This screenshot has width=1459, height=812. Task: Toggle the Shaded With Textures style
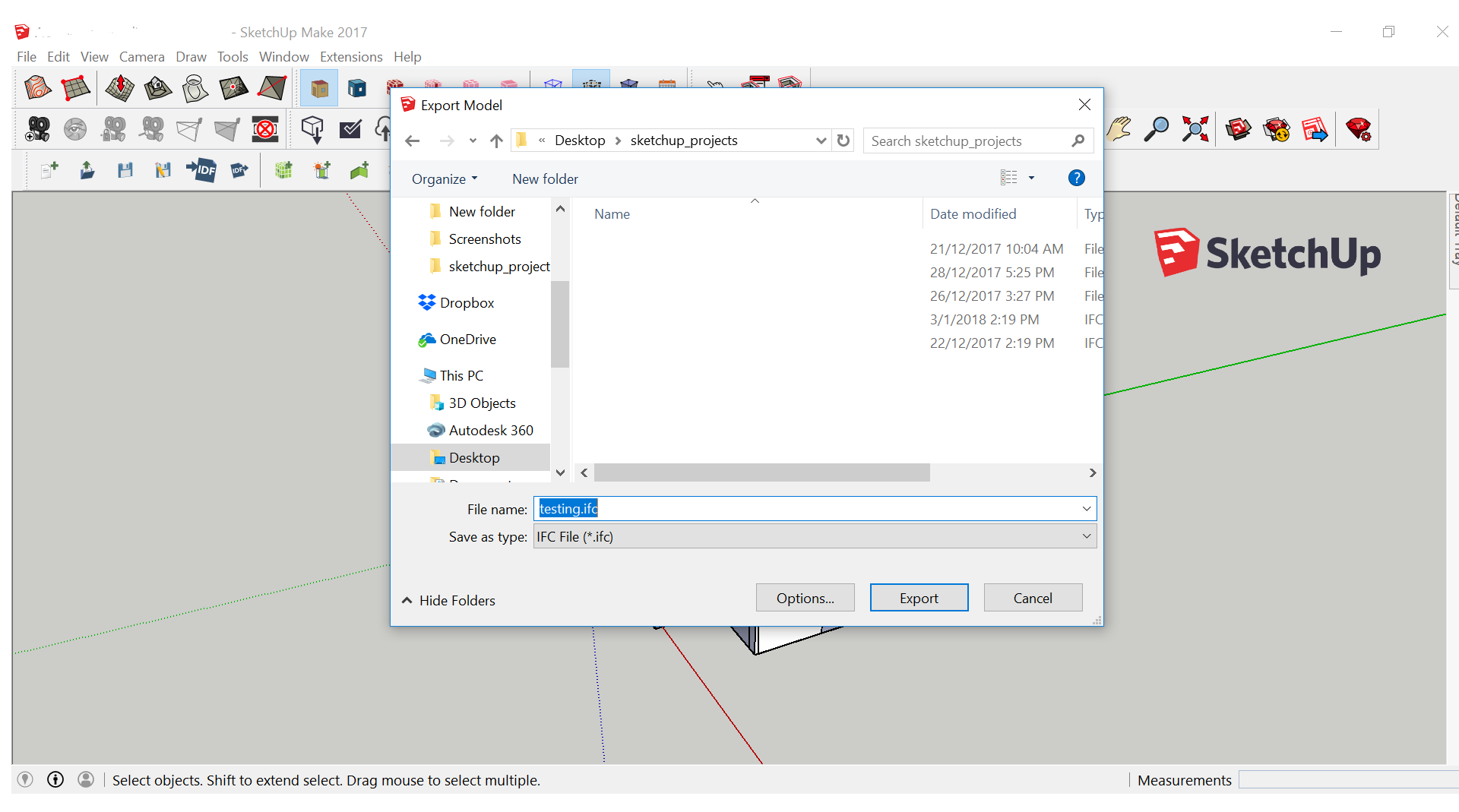[319, 88]
